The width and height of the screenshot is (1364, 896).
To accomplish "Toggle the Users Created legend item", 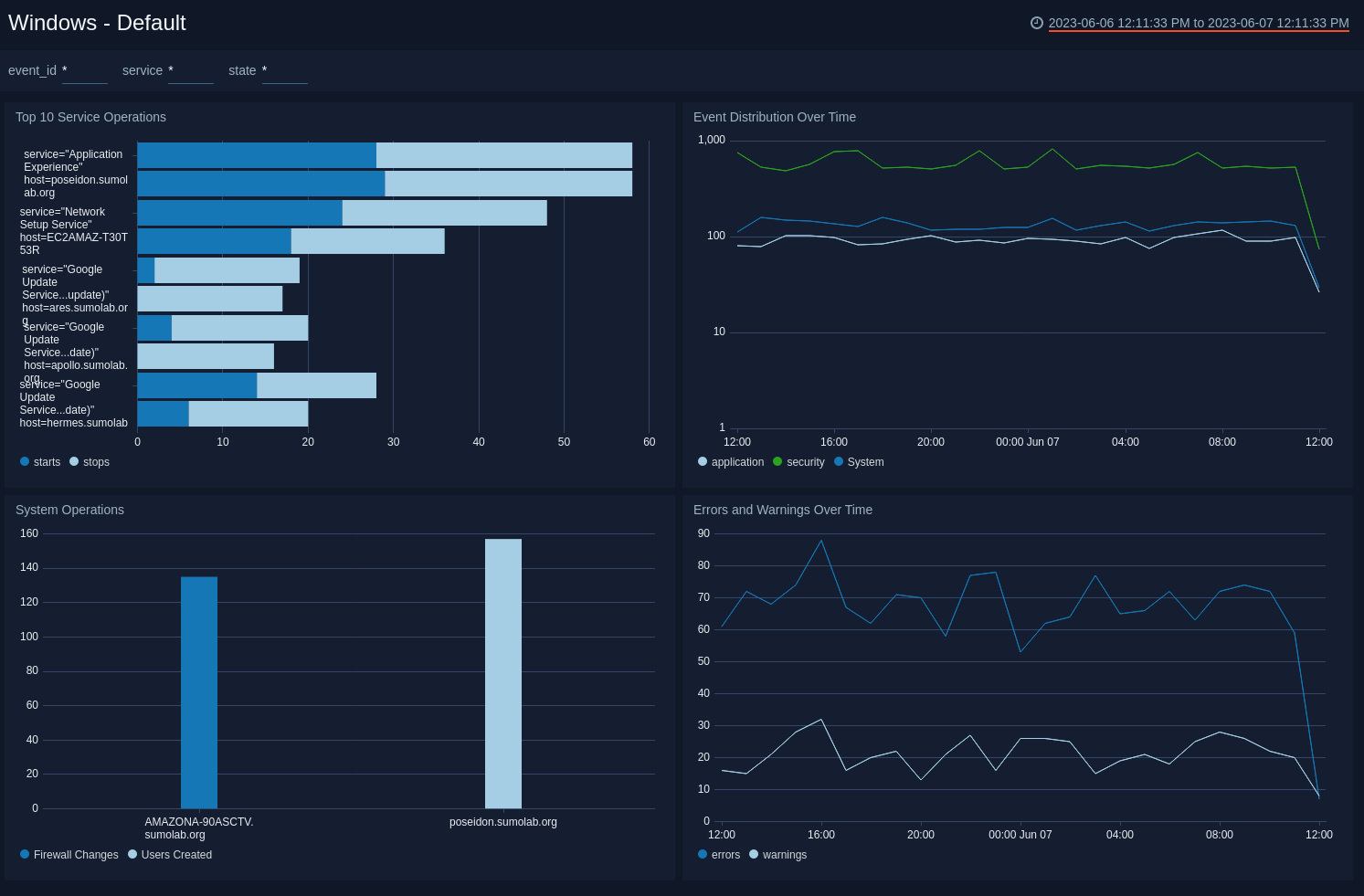I will (x=170, y=855).
